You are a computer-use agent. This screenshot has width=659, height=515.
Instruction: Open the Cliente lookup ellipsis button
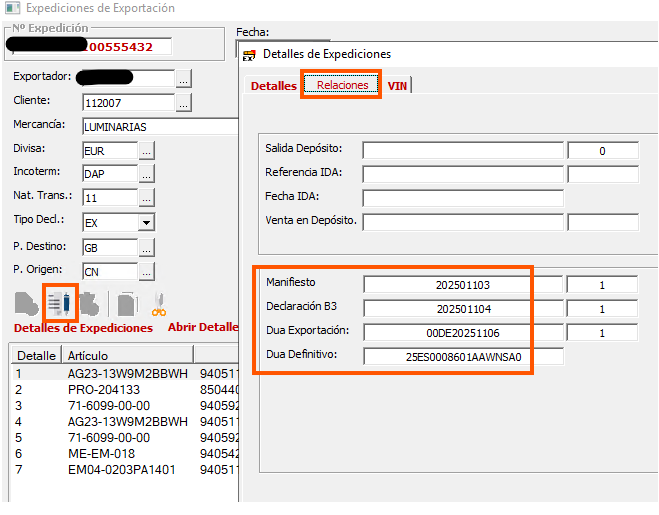183,102
